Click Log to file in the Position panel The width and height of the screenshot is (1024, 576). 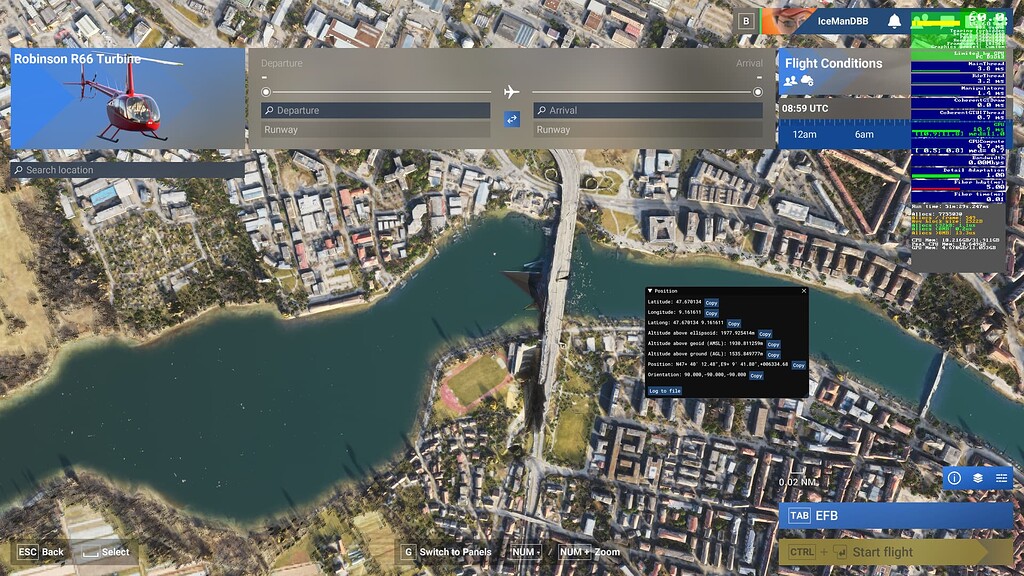point(665,391)
